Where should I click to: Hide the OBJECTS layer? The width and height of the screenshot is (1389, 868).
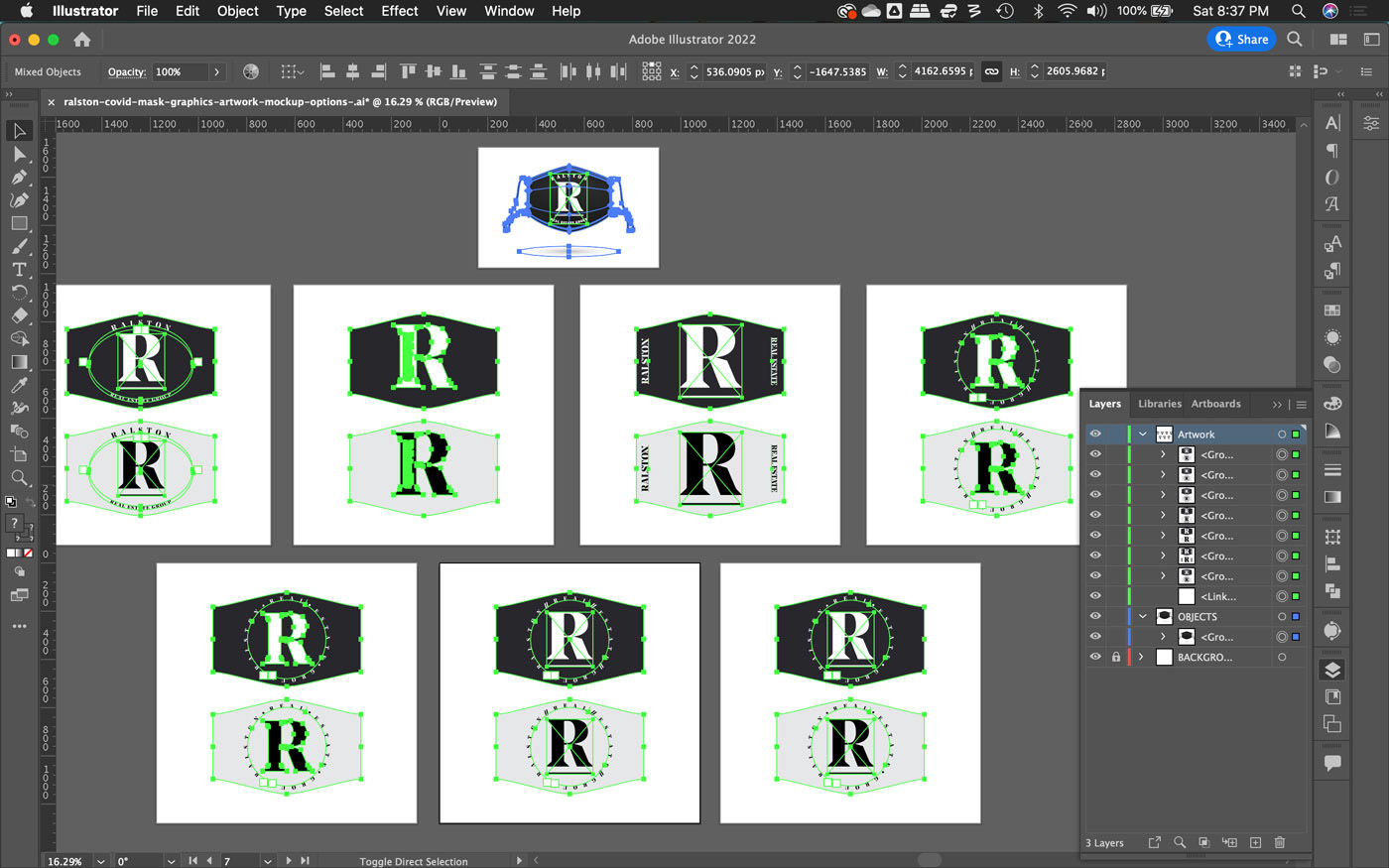(1095, 616)
